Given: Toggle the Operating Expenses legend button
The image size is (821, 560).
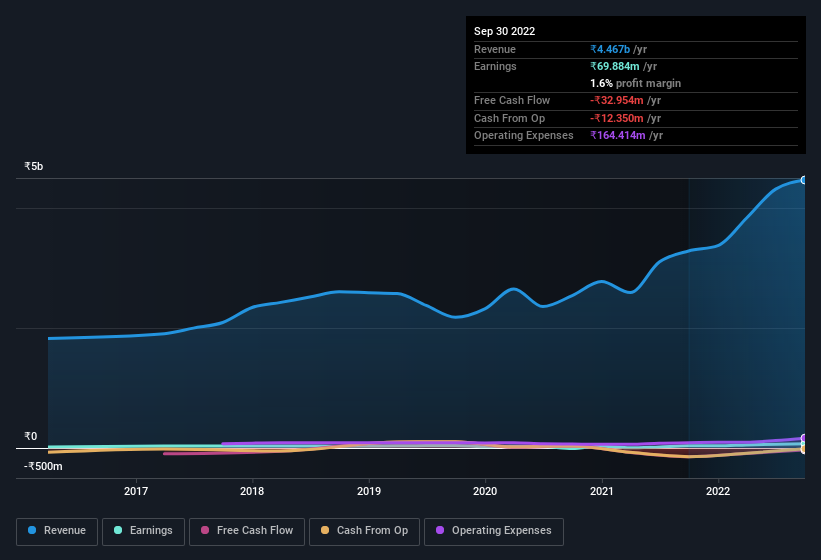Looking at the screenshot, I should pos(494,531).
